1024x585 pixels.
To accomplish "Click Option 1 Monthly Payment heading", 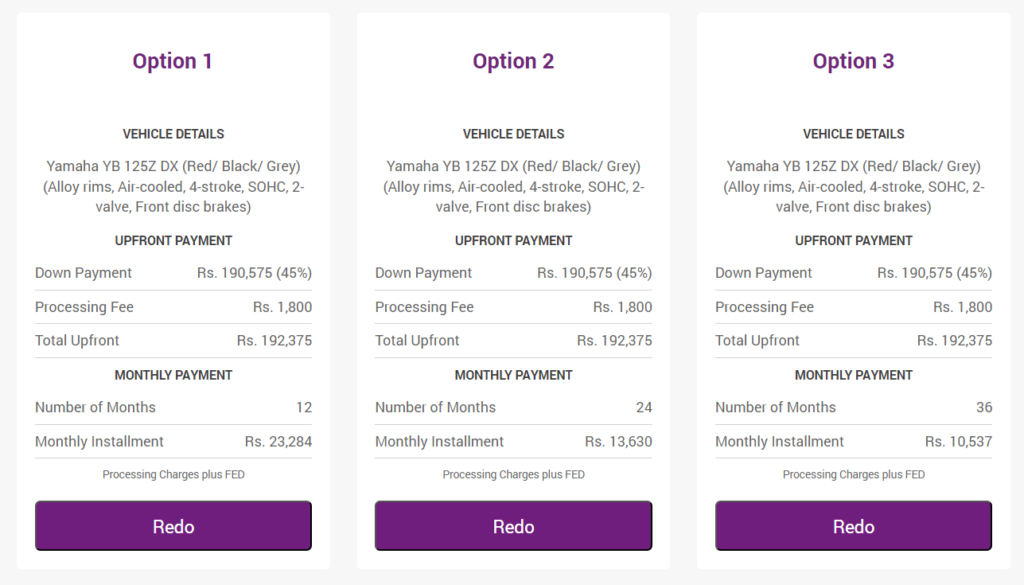I will click(x=173, y=375).
